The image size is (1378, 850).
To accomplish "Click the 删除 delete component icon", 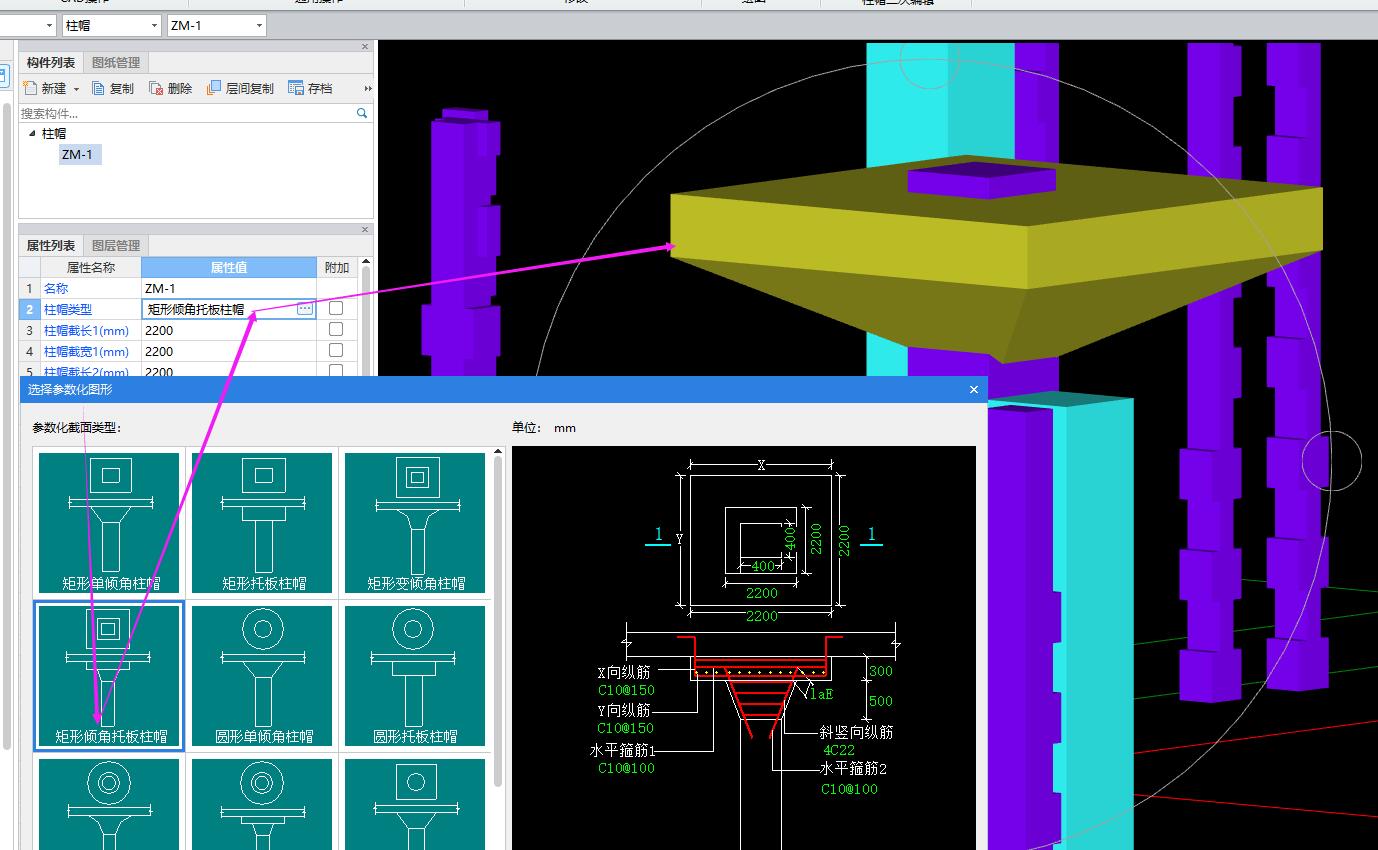I will coord(156,88).
